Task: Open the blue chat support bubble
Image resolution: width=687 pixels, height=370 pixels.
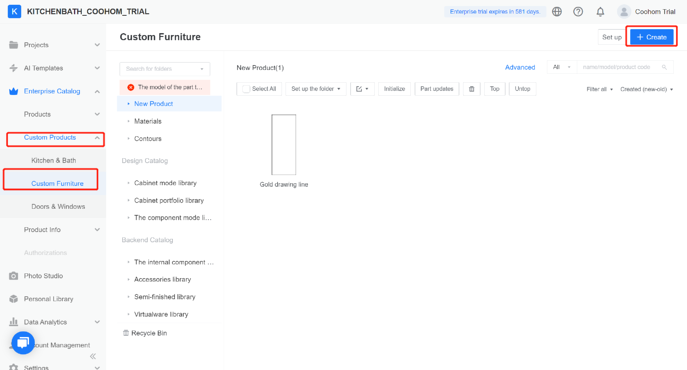Action: 23,343
